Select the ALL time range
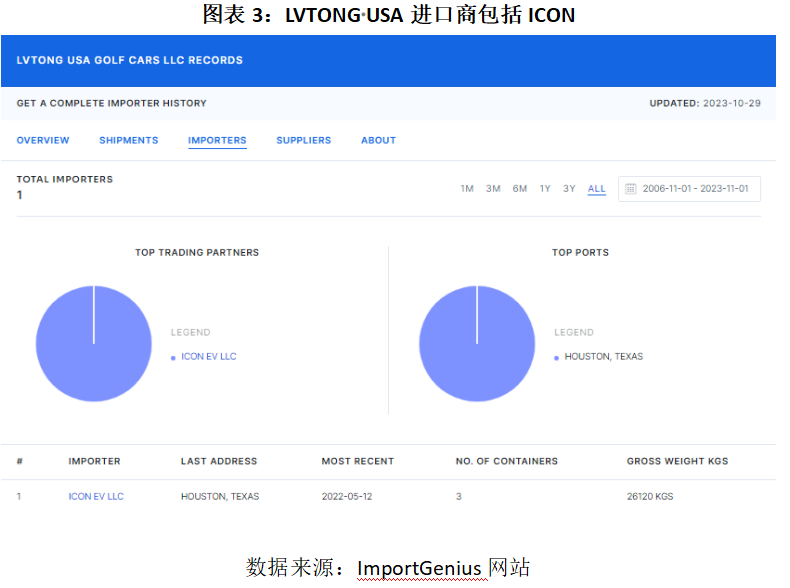Screen dimensions: 790x588 597,188
